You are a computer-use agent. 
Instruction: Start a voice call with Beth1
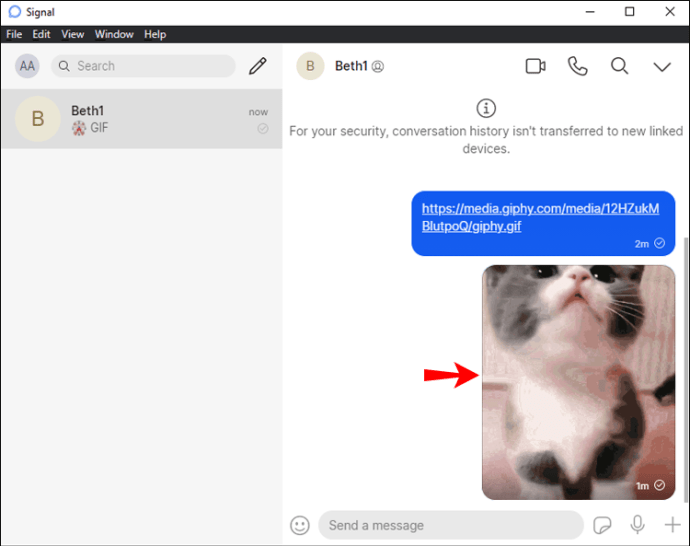(577, 66)
